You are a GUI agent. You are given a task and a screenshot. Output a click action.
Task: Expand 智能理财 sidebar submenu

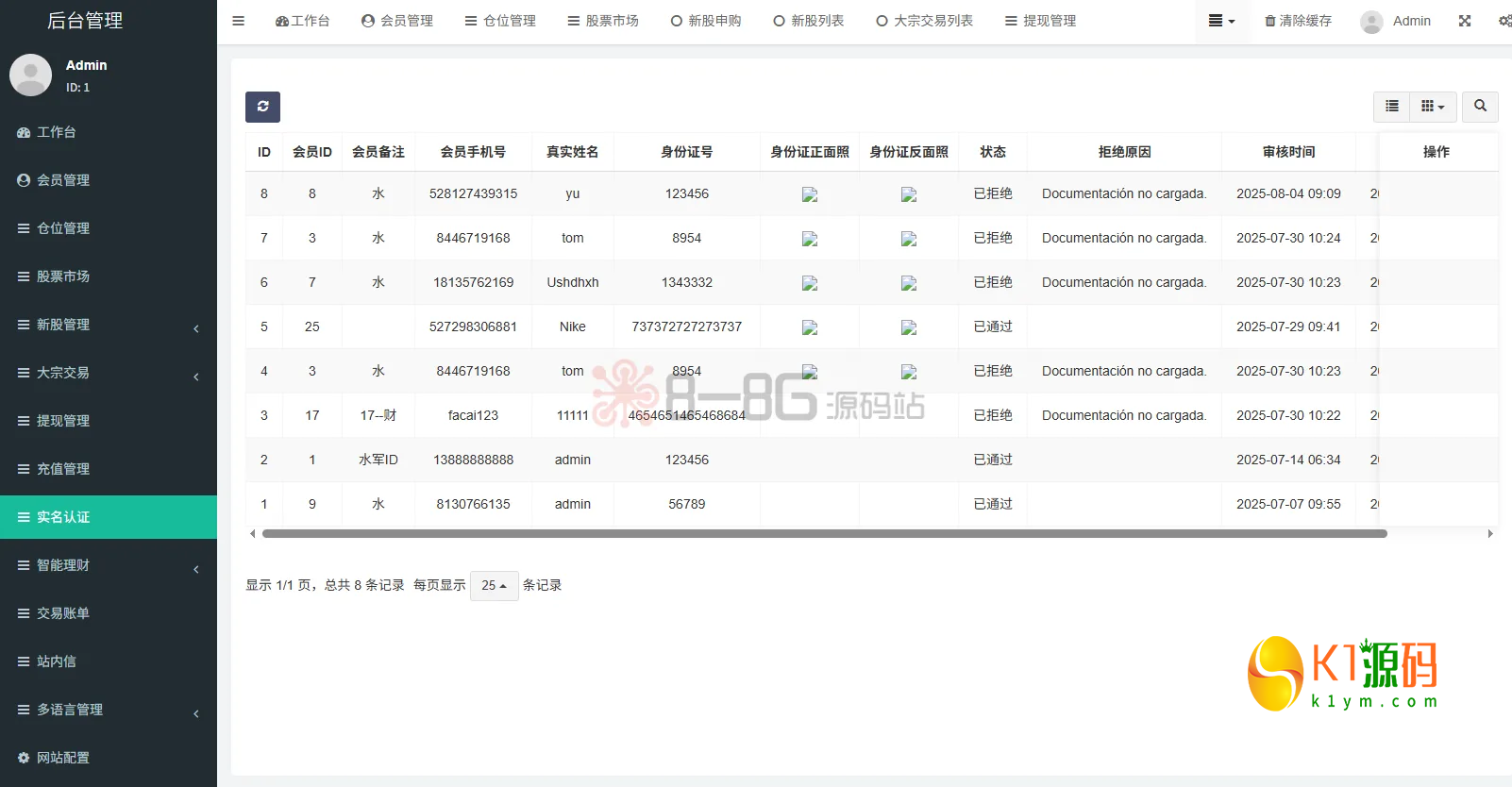(109, 565)
